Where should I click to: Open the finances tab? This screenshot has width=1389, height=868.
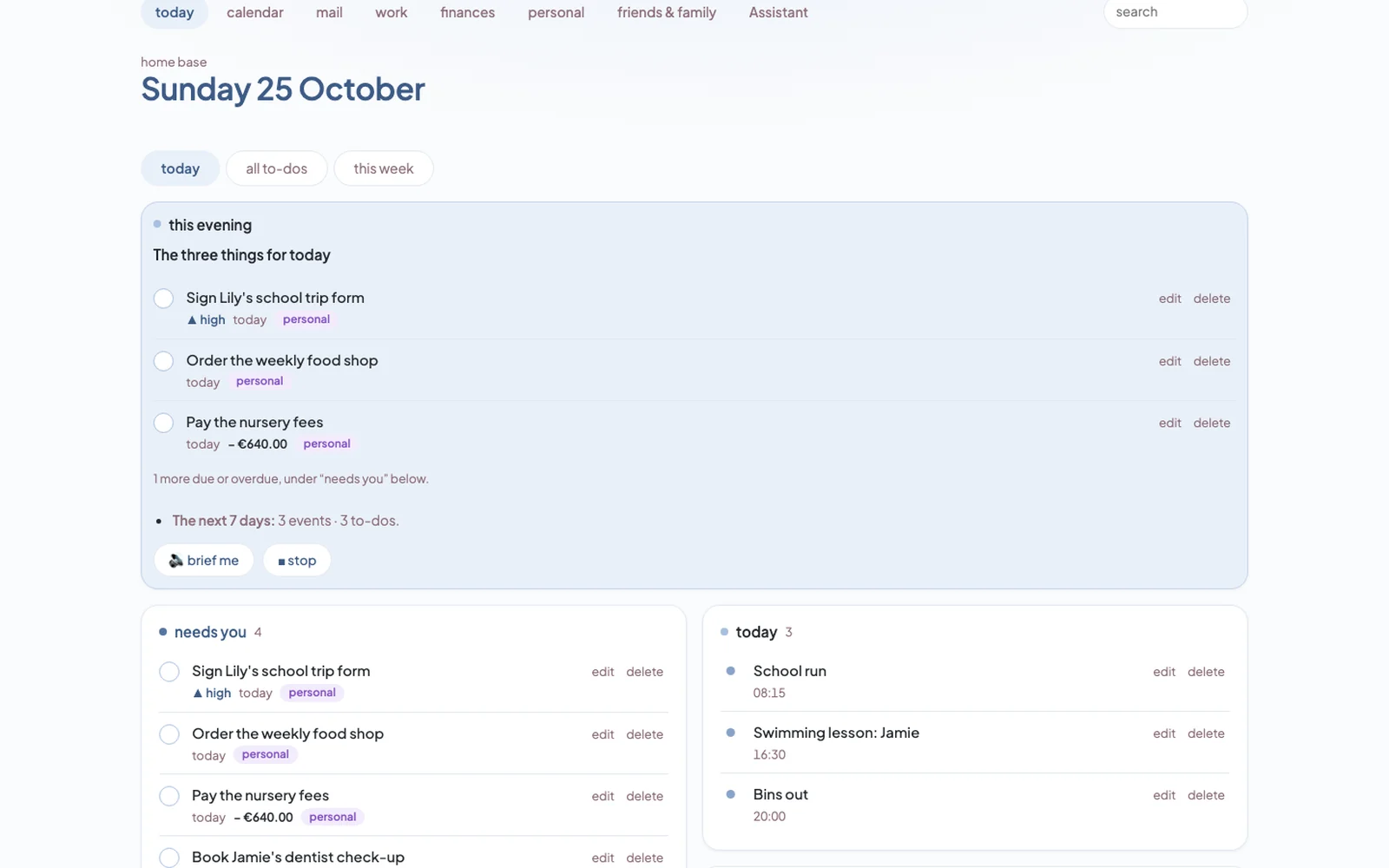coord(467,12)
